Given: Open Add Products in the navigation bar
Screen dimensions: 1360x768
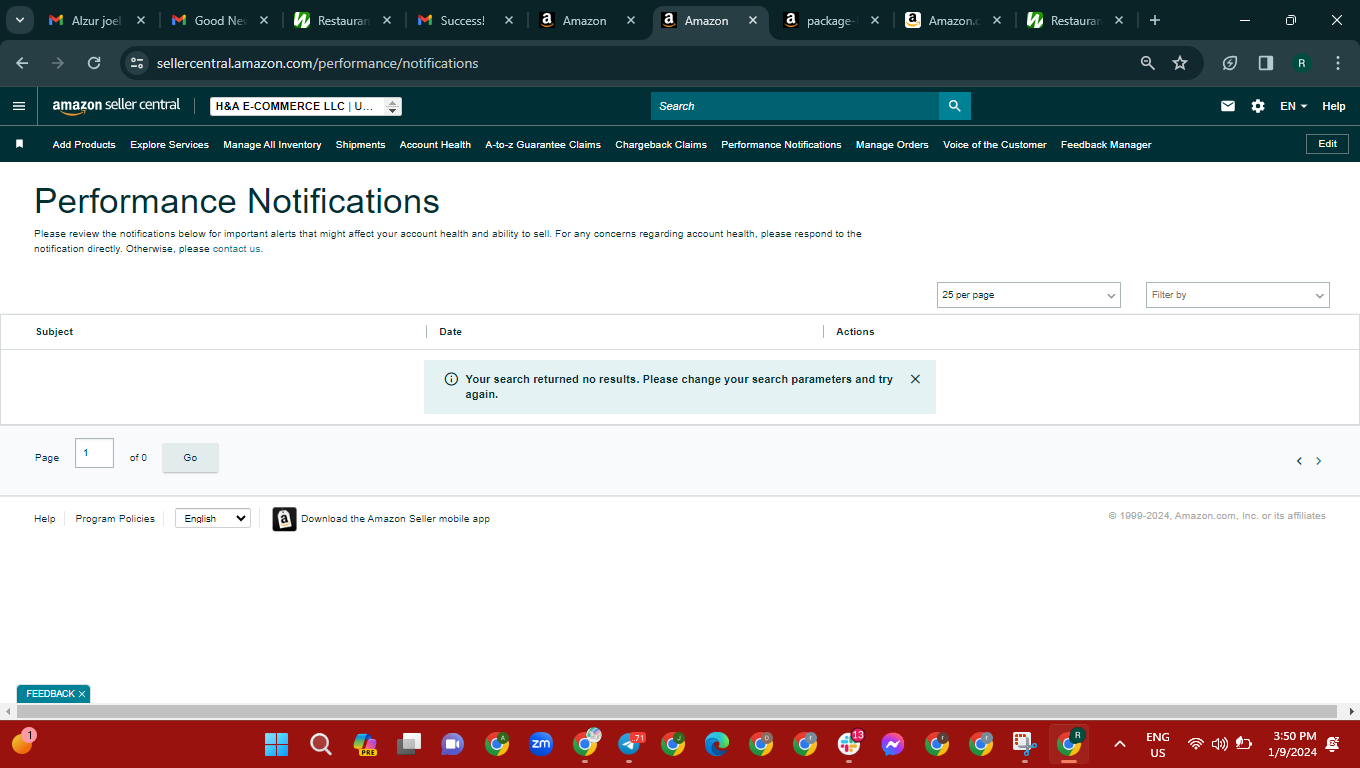Looking at the screenshot, I should click(84, 145).
